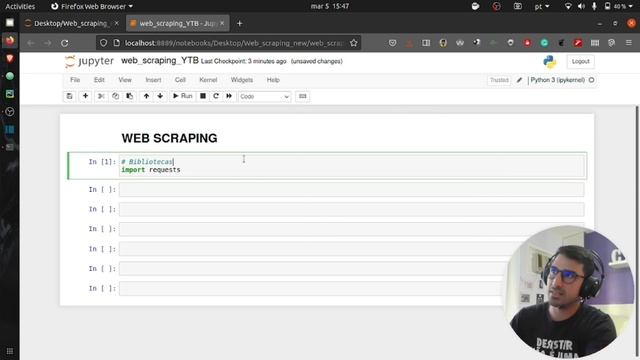Screen dimensions: 640x360
Task: Show applications grid in the dock
Action: point(10,351)
